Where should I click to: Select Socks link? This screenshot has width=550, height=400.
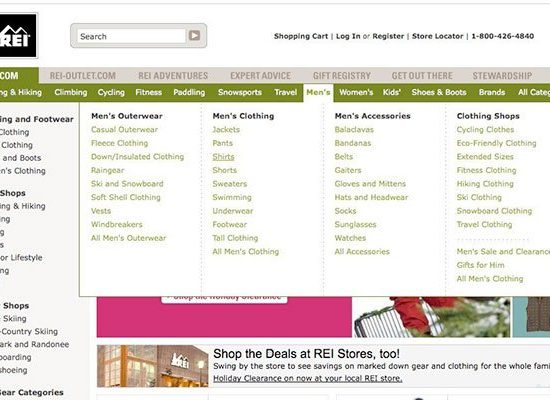(x=345, y=211)
